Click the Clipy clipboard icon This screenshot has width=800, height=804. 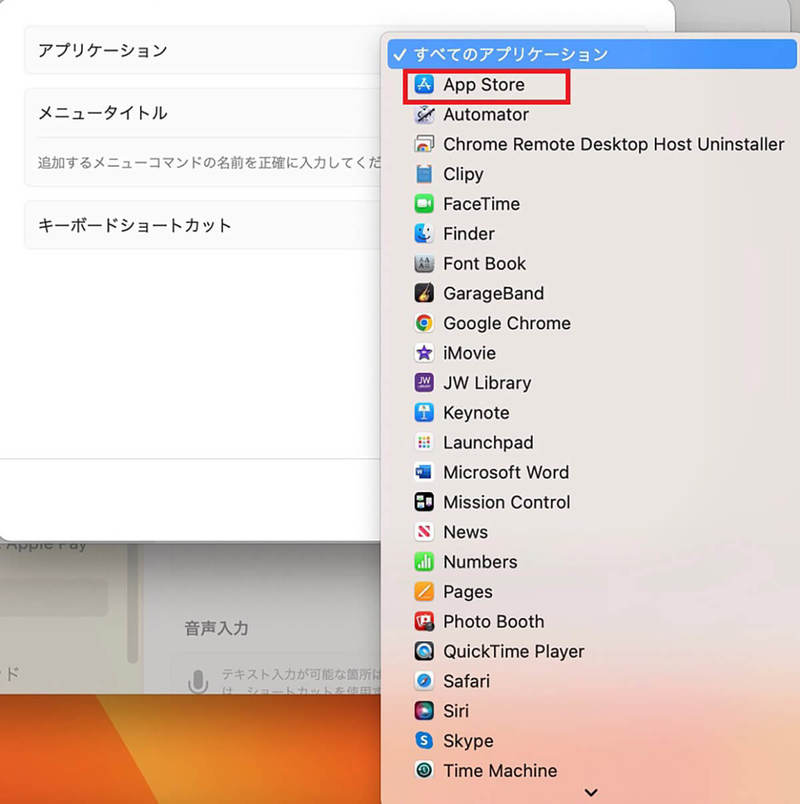pyautogui.click(x=424, y=174)
